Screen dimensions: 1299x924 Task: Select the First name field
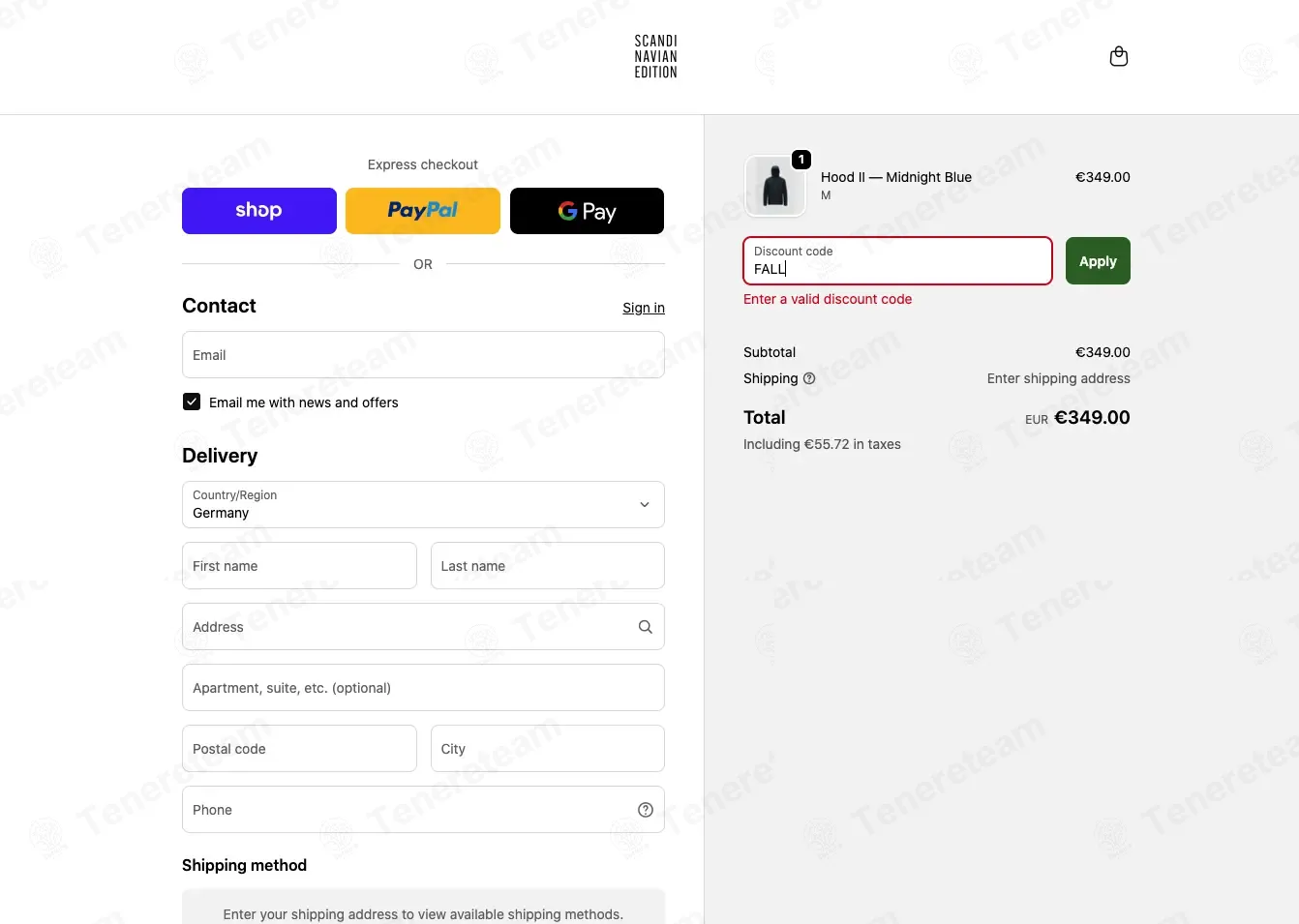click(x=299, y=566)
